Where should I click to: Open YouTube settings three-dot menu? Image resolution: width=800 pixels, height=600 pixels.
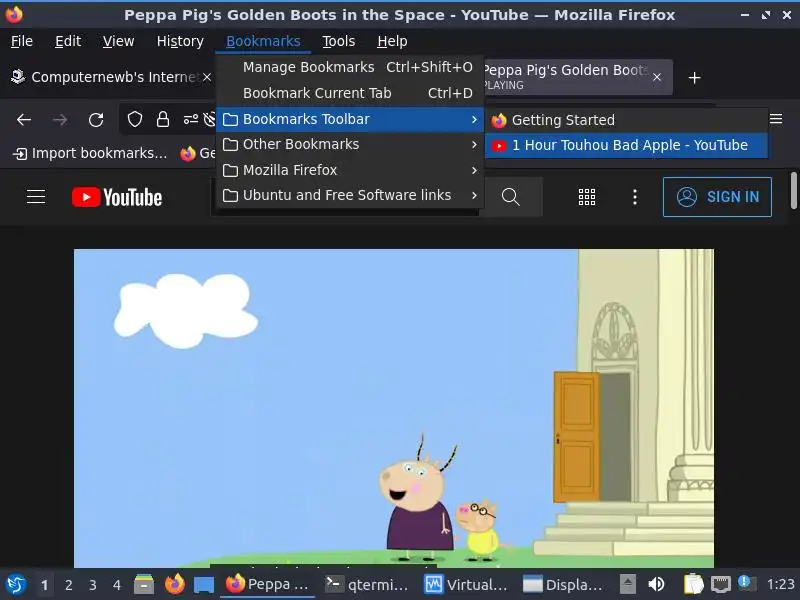tap(635, 197)
